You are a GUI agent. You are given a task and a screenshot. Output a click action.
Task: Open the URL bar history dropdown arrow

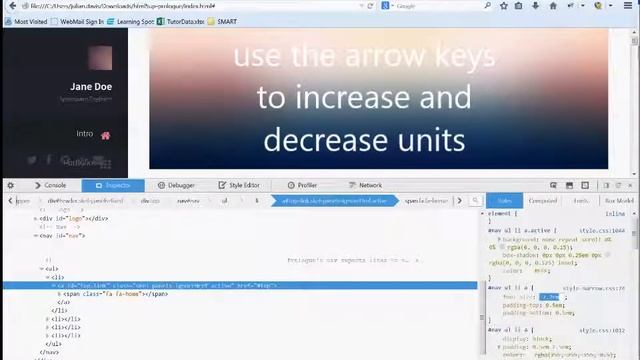(361, 6)
